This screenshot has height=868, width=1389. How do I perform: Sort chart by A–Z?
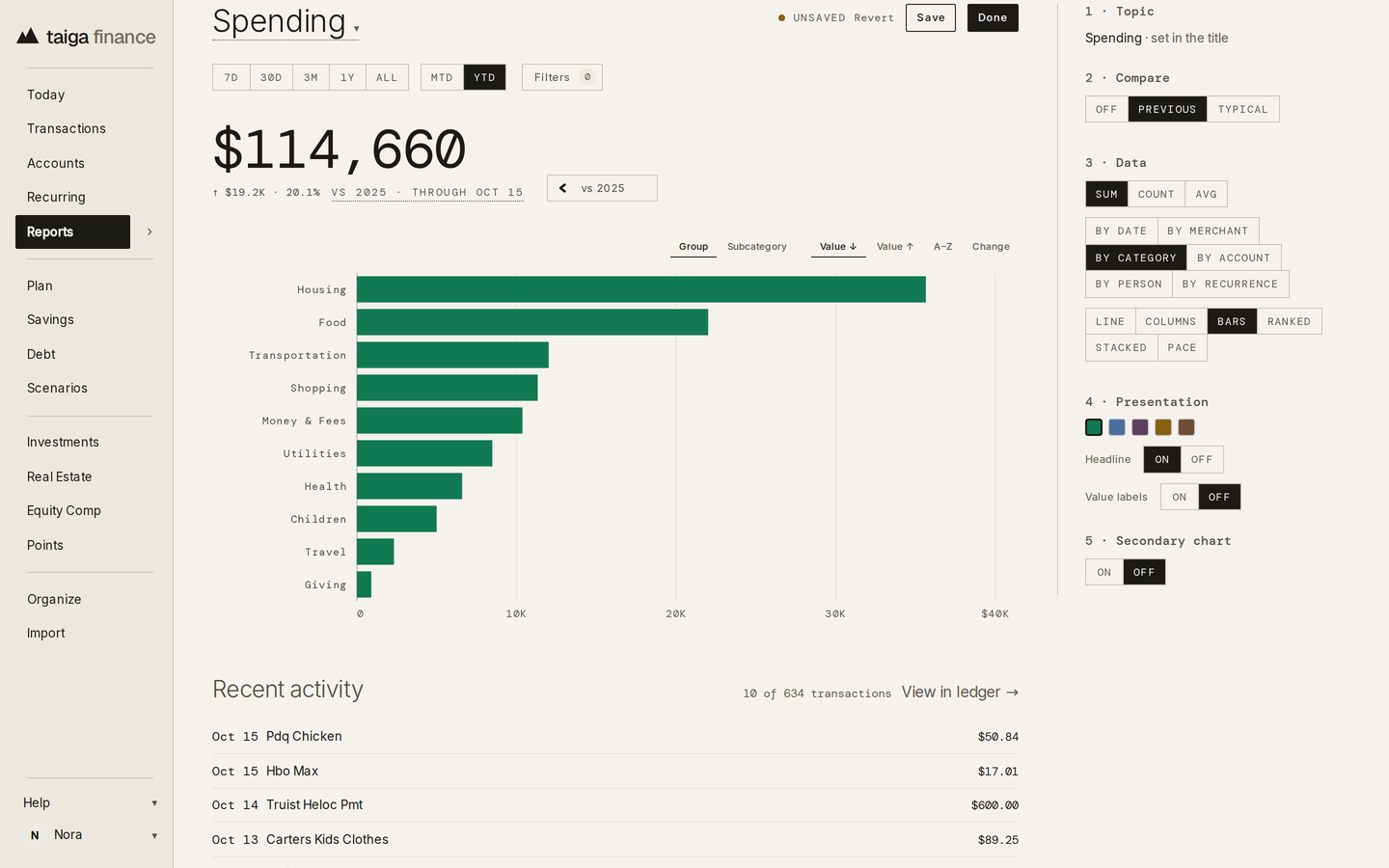pos(943,247)
